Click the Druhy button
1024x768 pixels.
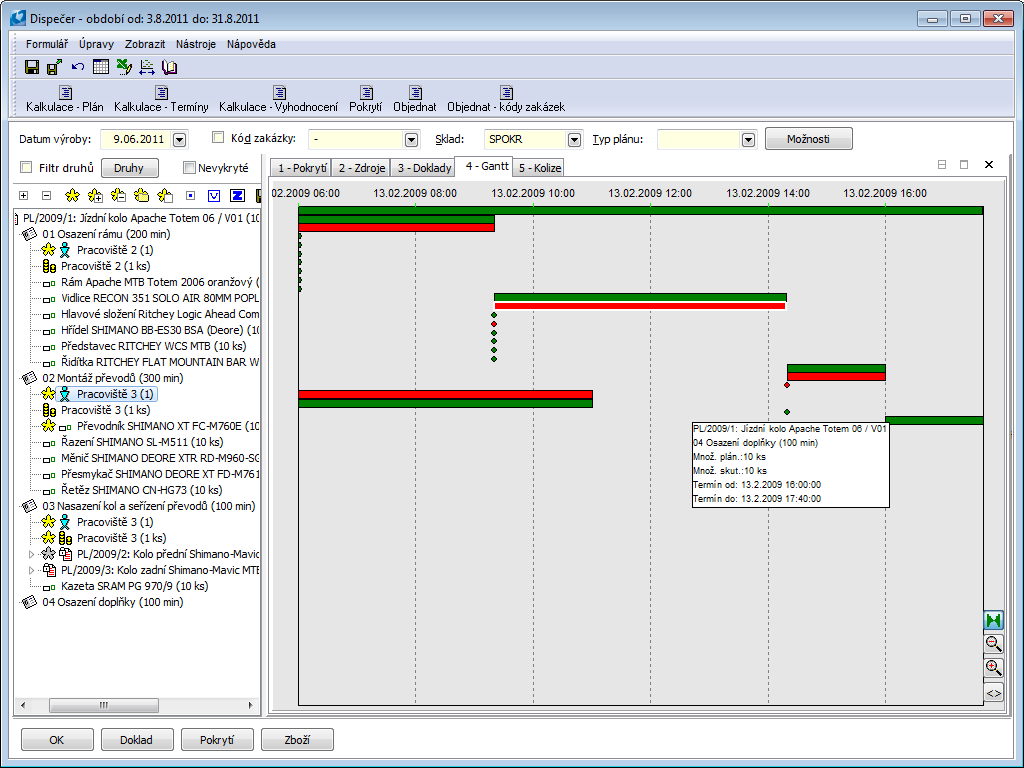(x=129, y=168)
